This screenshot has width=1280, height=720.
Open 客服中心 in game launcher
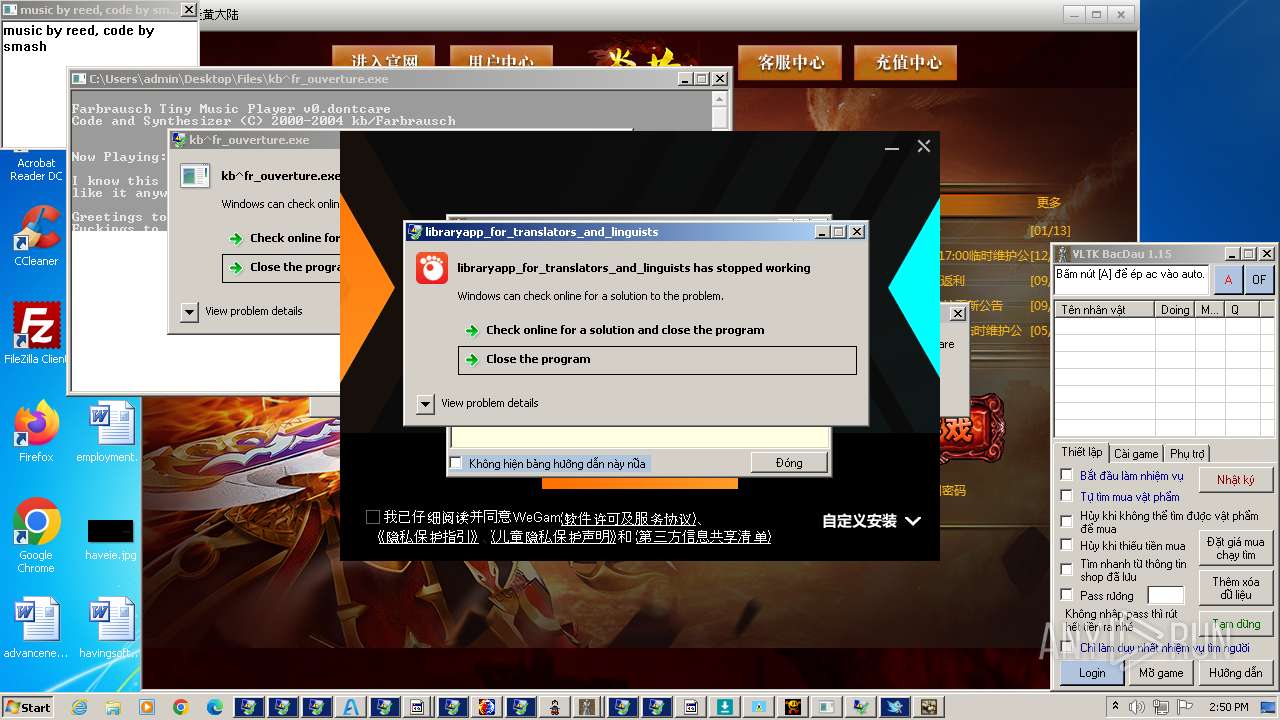pos(791,62)
